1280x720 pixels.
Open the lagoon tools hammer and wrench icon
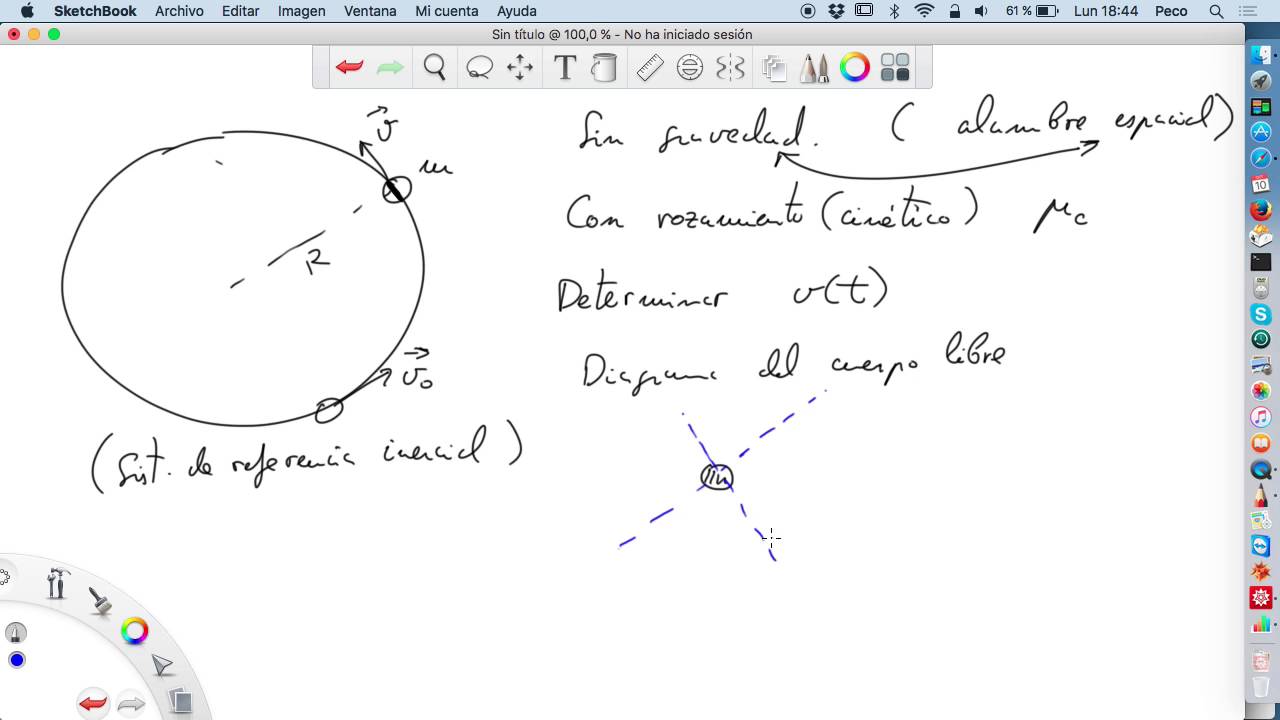tap(56, 583)
